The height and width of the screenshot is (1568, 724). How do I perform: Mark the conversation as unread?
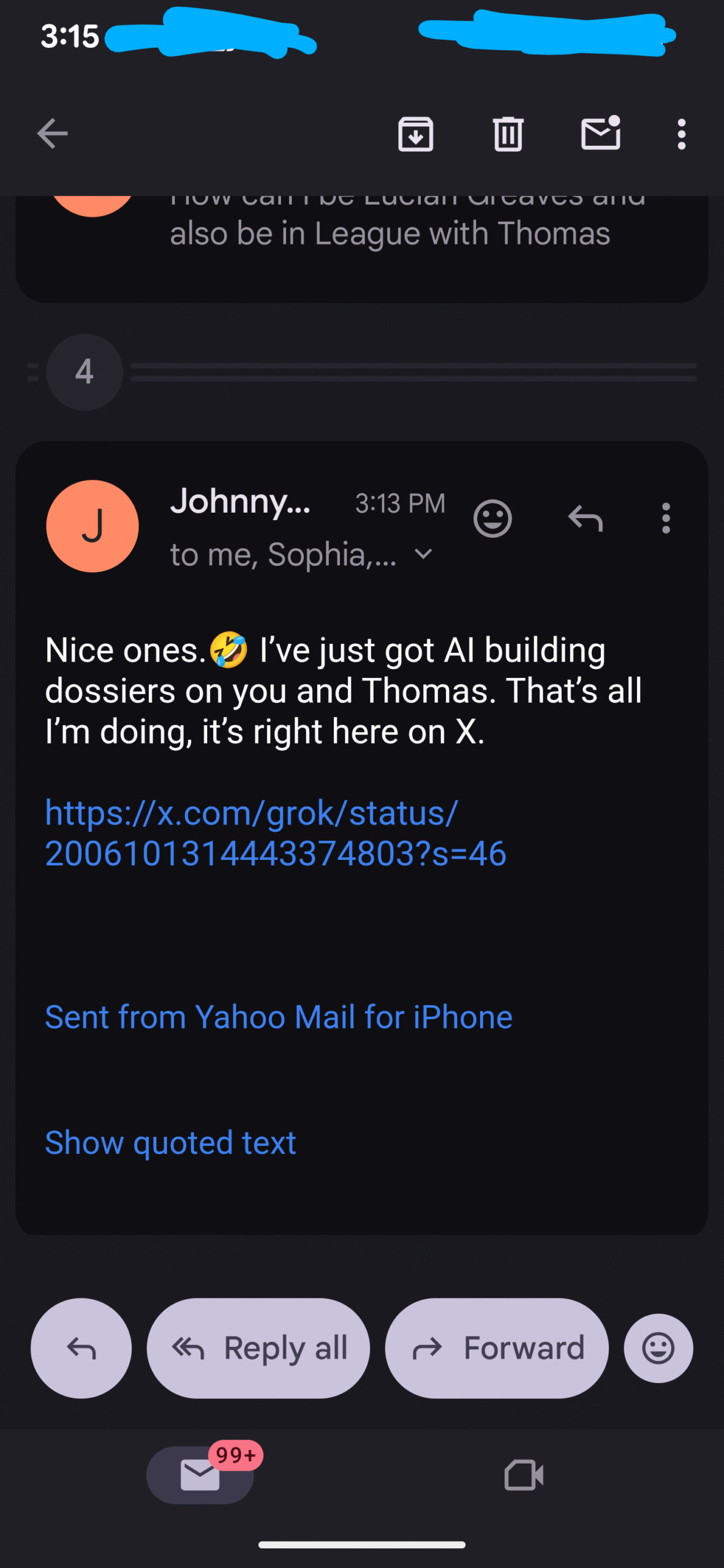click(x=600, y=133)
